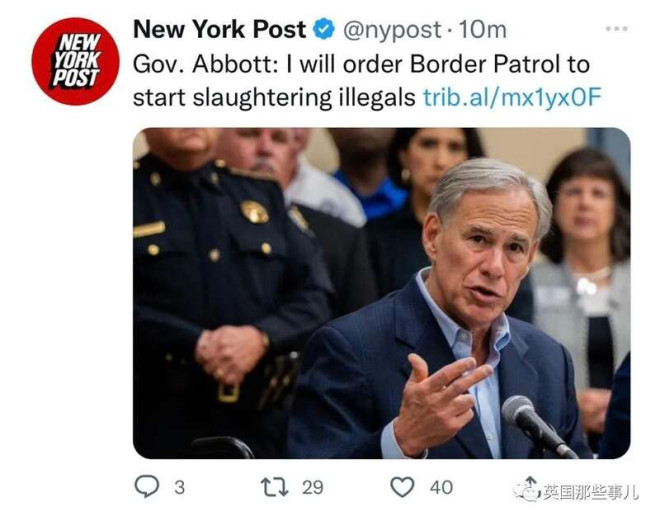Image resolution: width=660 pixels, height=521 pixels.
Task: Like the tweet with the heart icon
Action: (x=402, y=487)
